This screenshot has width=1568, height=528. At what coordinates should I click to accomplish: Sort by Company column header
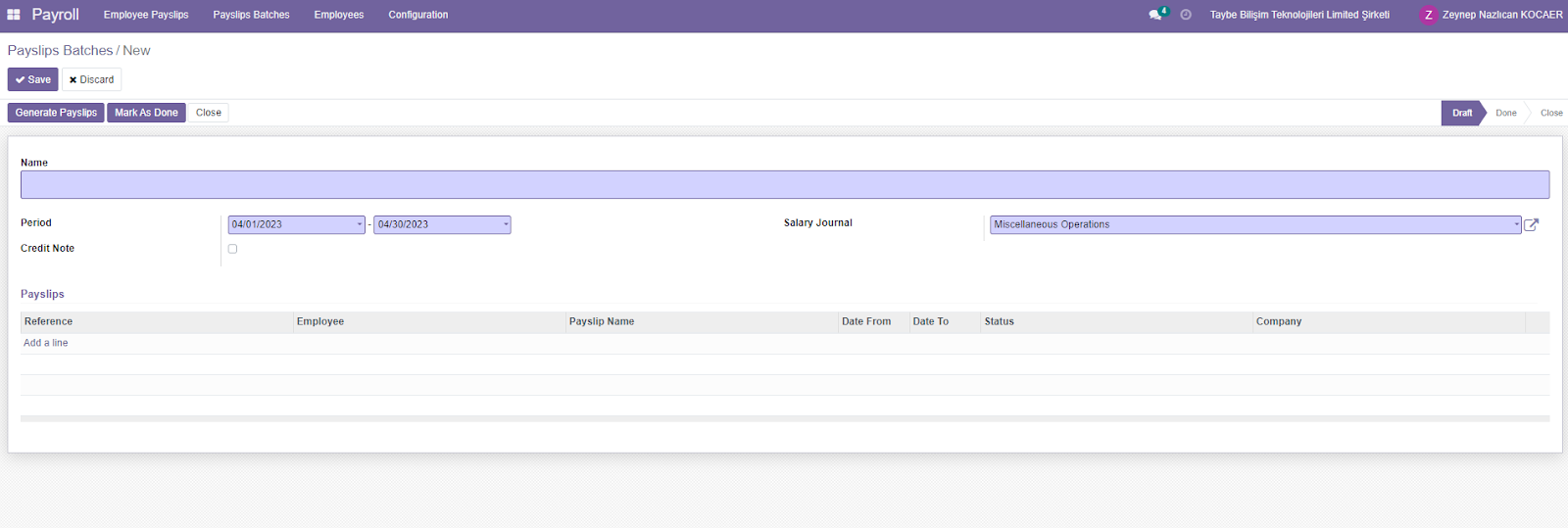point(1389,321)
